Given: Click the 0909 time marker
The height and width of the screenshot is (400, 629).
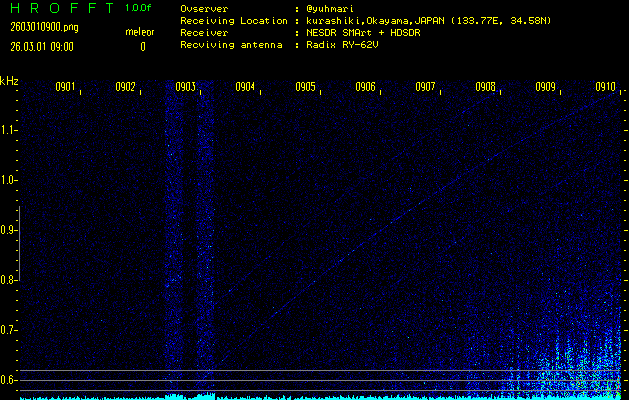Looking at the screenshot, I should pyautogui.click(x=546, y=87).
